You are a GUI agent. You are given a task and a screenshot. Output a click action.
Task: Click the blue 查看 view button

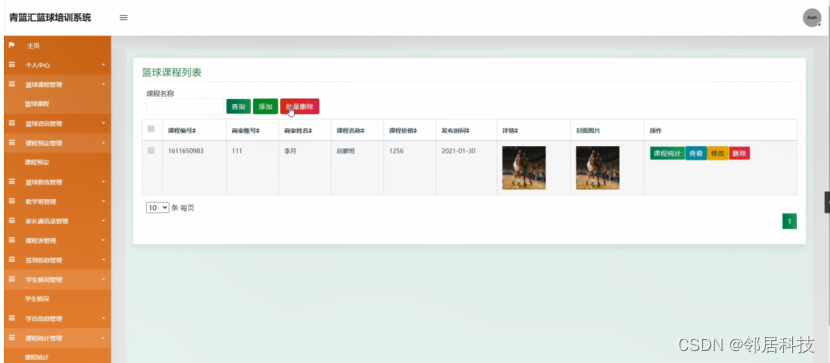(696, 153)
